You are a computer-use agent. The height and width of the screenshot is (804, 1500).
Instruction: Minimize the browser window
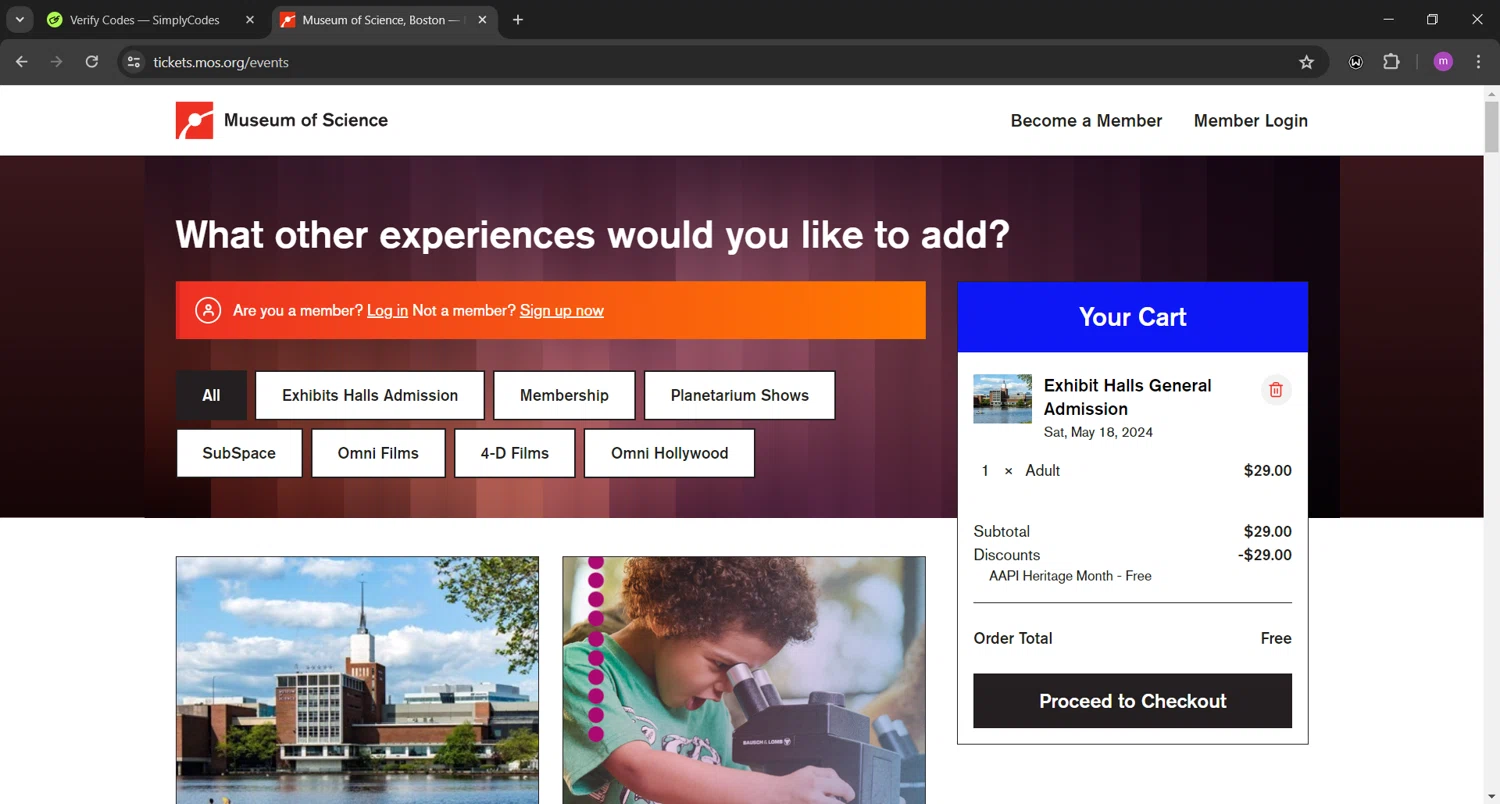click(1388, 20)
